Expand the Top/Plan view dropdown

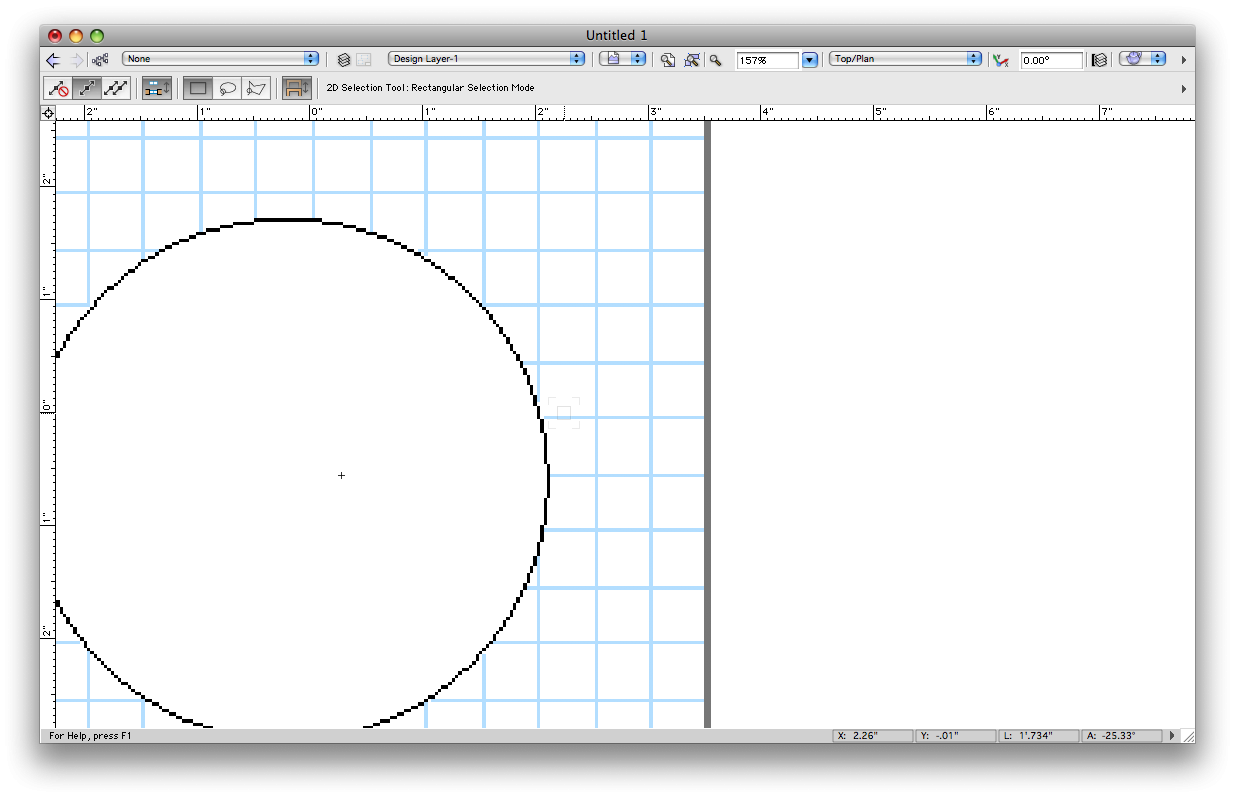(905, 59)
